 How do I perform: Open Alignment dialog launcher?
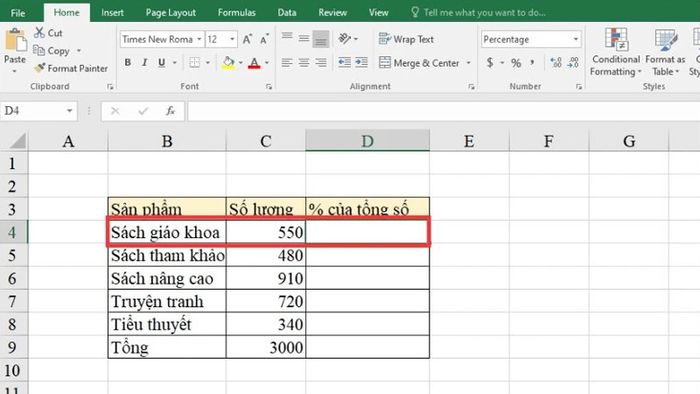471,87
